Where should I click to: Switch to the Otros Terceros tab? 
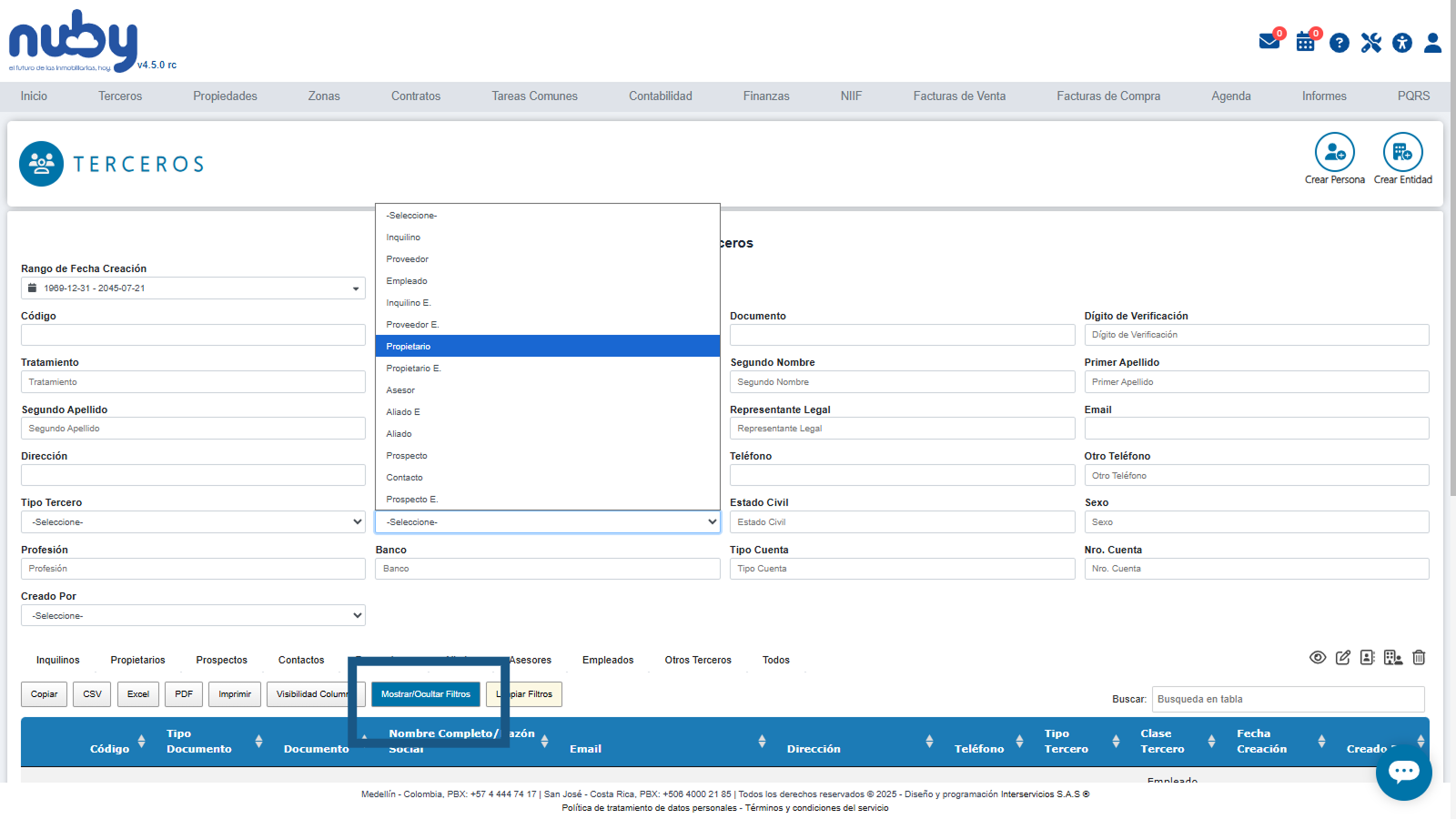[x=698, y=661]
